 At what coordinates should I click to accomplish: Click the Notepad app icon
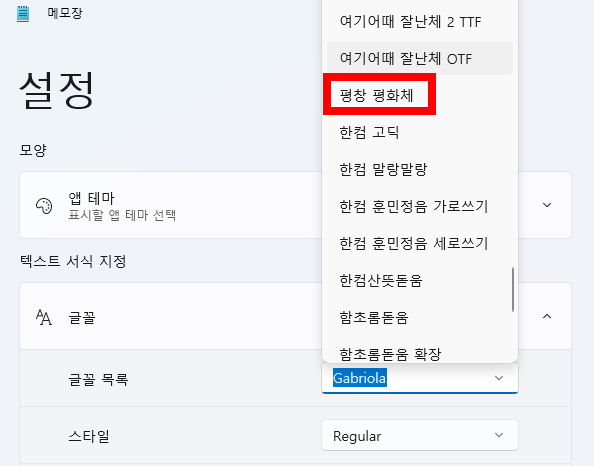point(23,14)
